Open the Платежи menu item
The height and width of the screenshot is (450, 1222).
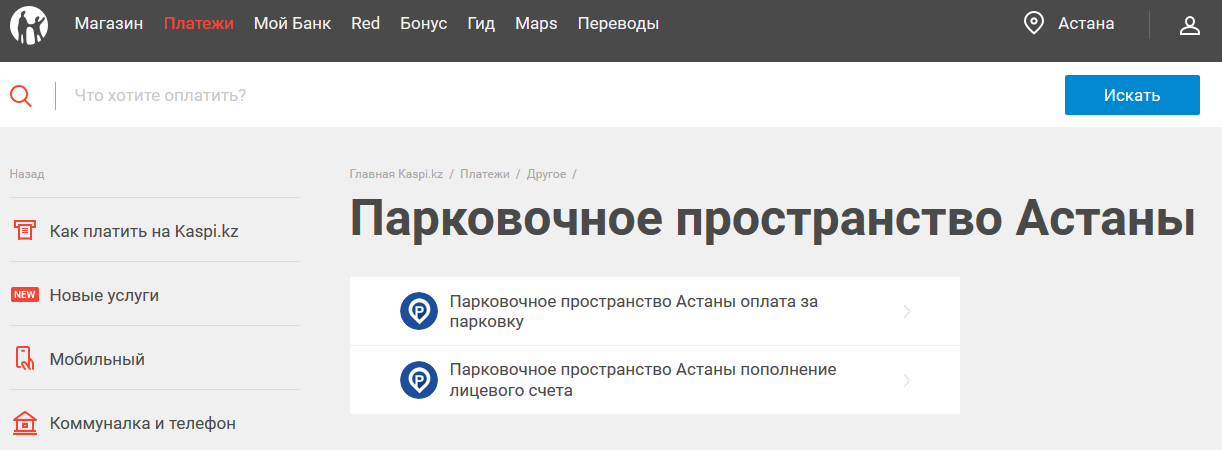[199, 23]
